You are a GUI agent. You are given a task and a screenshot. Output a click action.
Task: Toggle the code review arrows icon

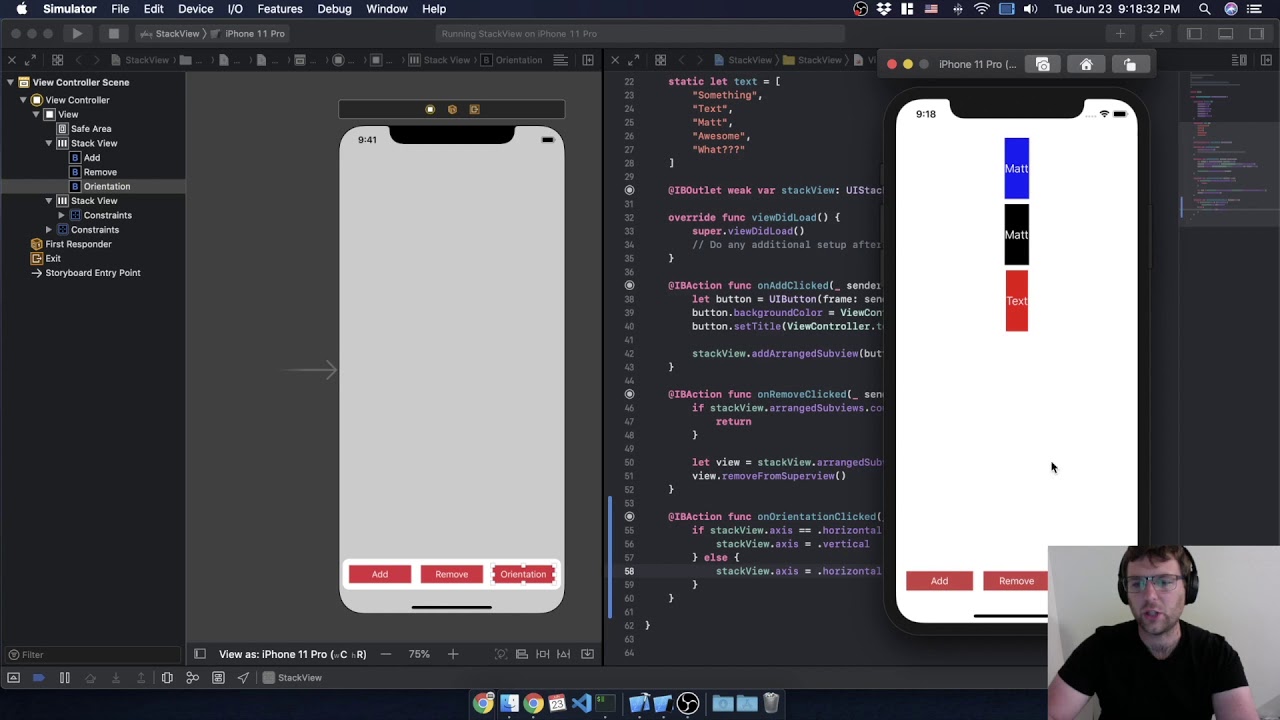[x=1156, y=33]
